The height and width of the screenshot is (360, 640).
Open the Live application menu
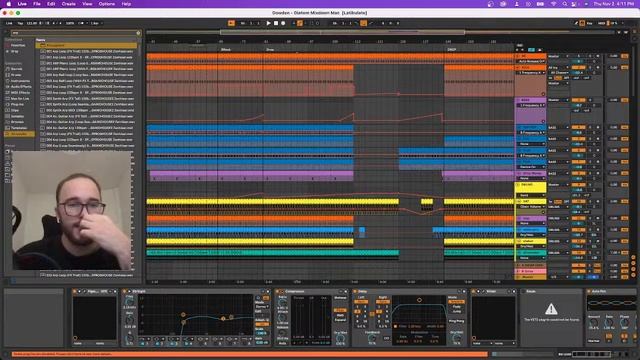click(x=22, y=4)
